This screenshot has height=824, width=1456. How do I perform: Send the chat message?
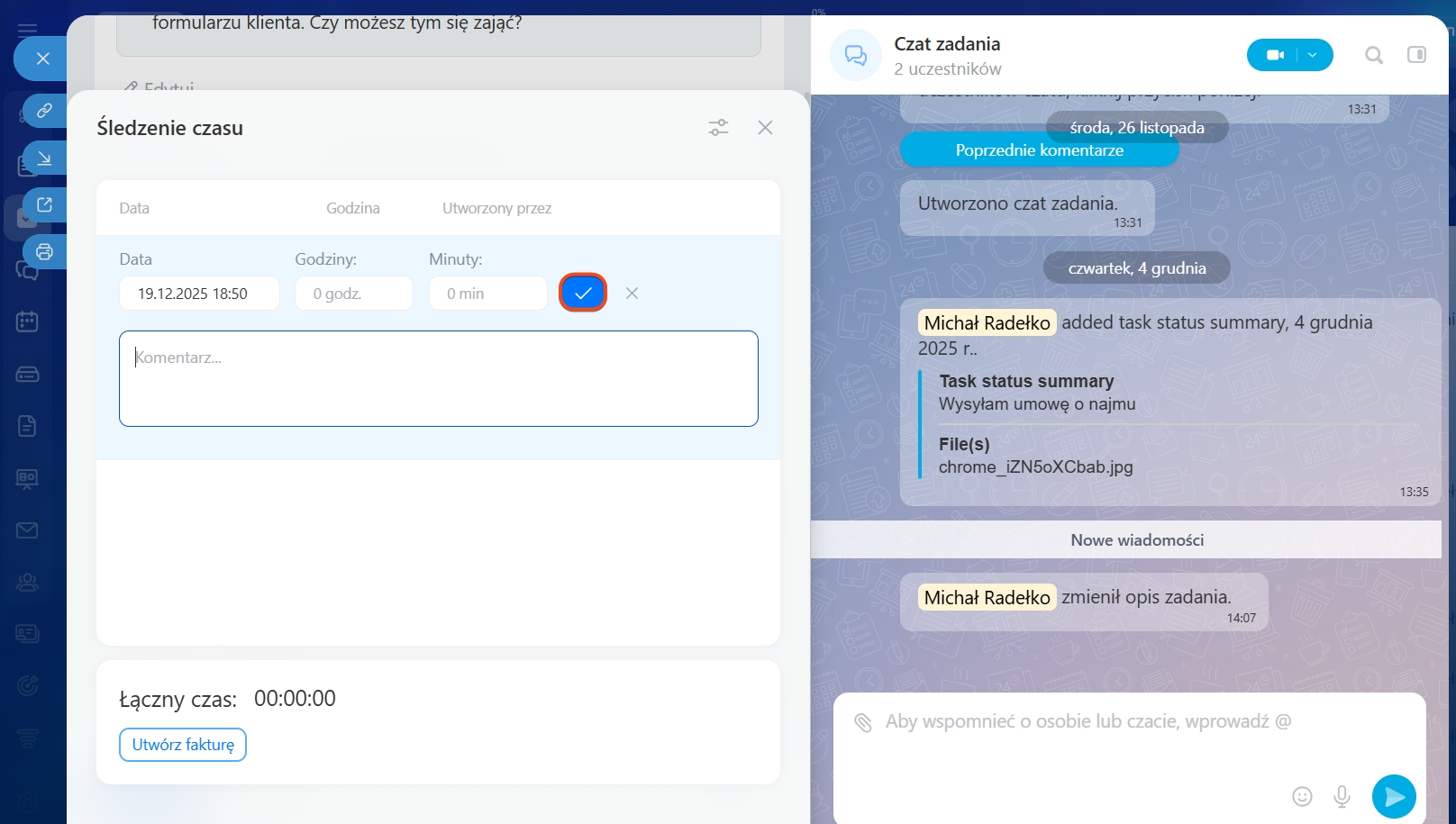tap(1394, 796)
